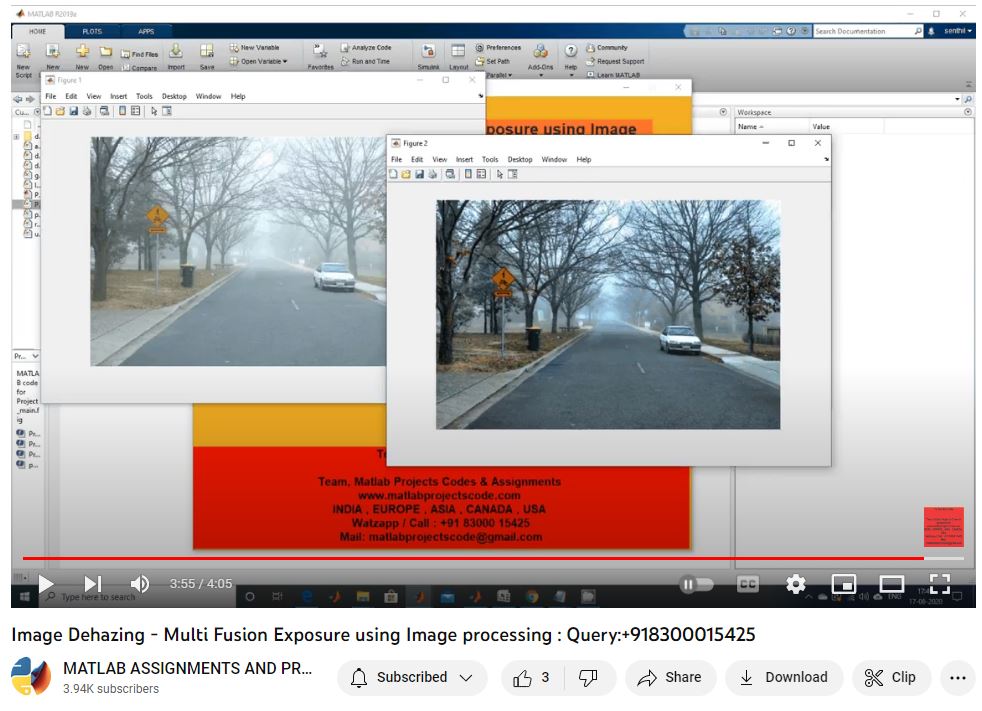
Task: Click New Figure icon in Figure 1
Action: (x=48, y=111)
